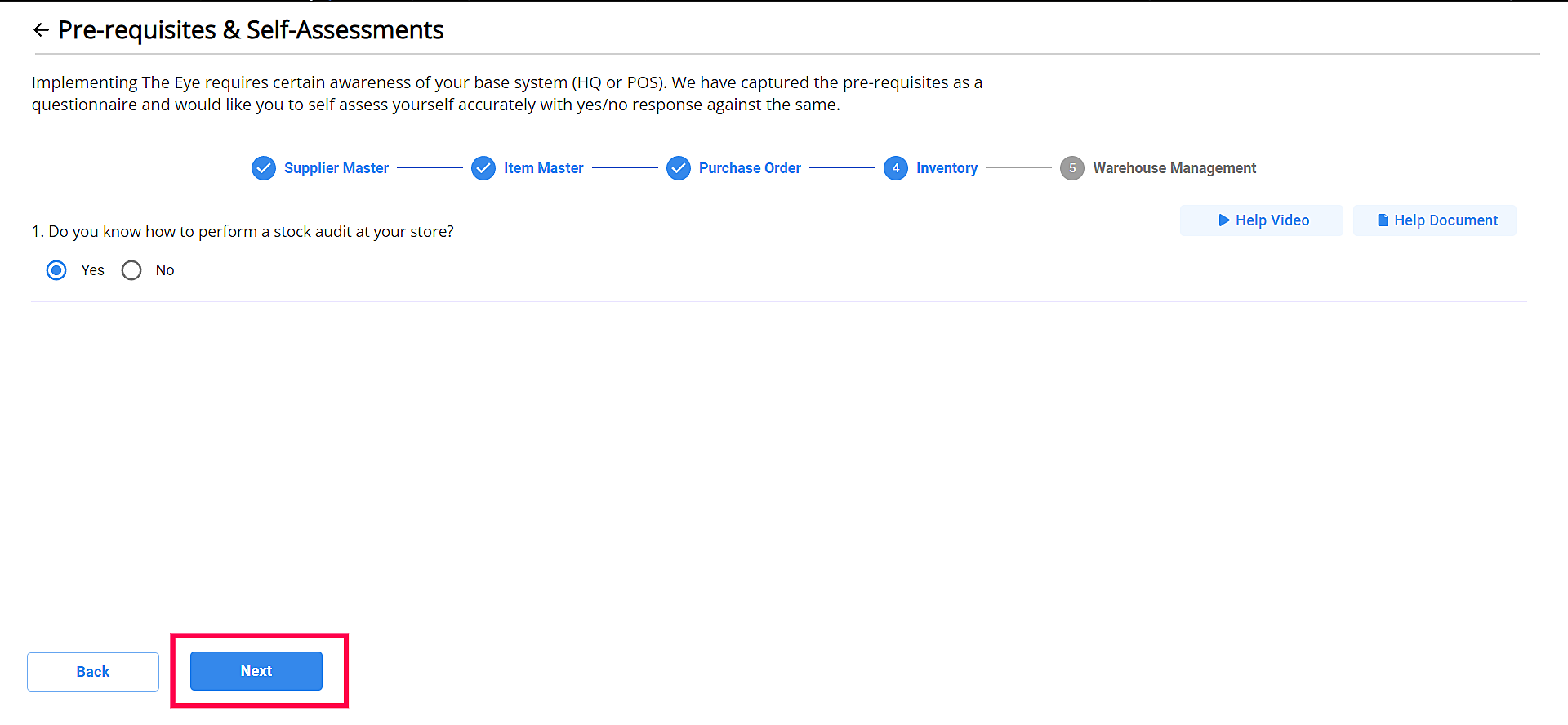Go to the Item Master step label
This screenshot has height=725, width=1568.
pyautogui.click(x=544, y=168)
